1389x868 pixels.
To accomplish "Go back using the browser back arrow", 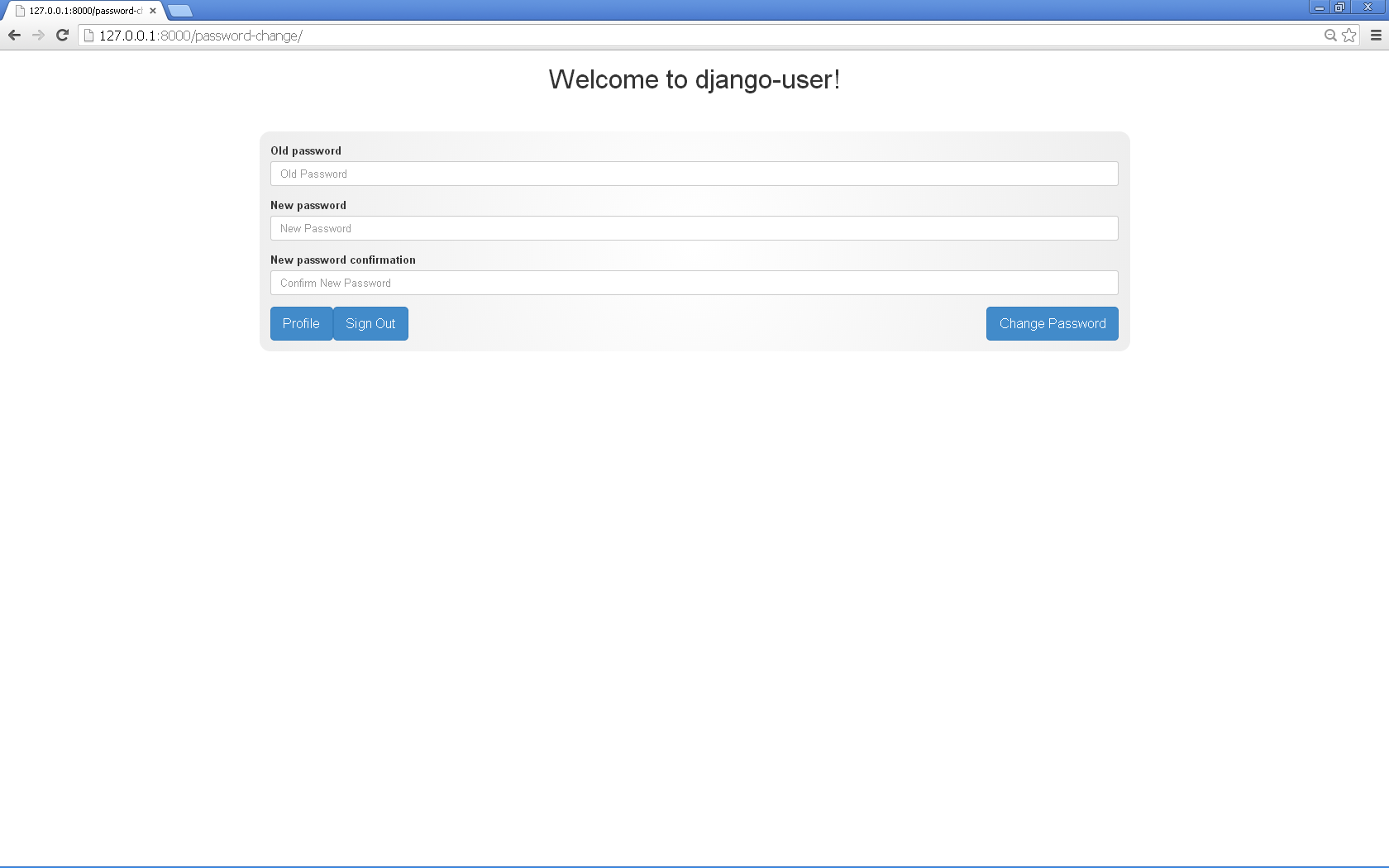I will [x=14, y=35].
